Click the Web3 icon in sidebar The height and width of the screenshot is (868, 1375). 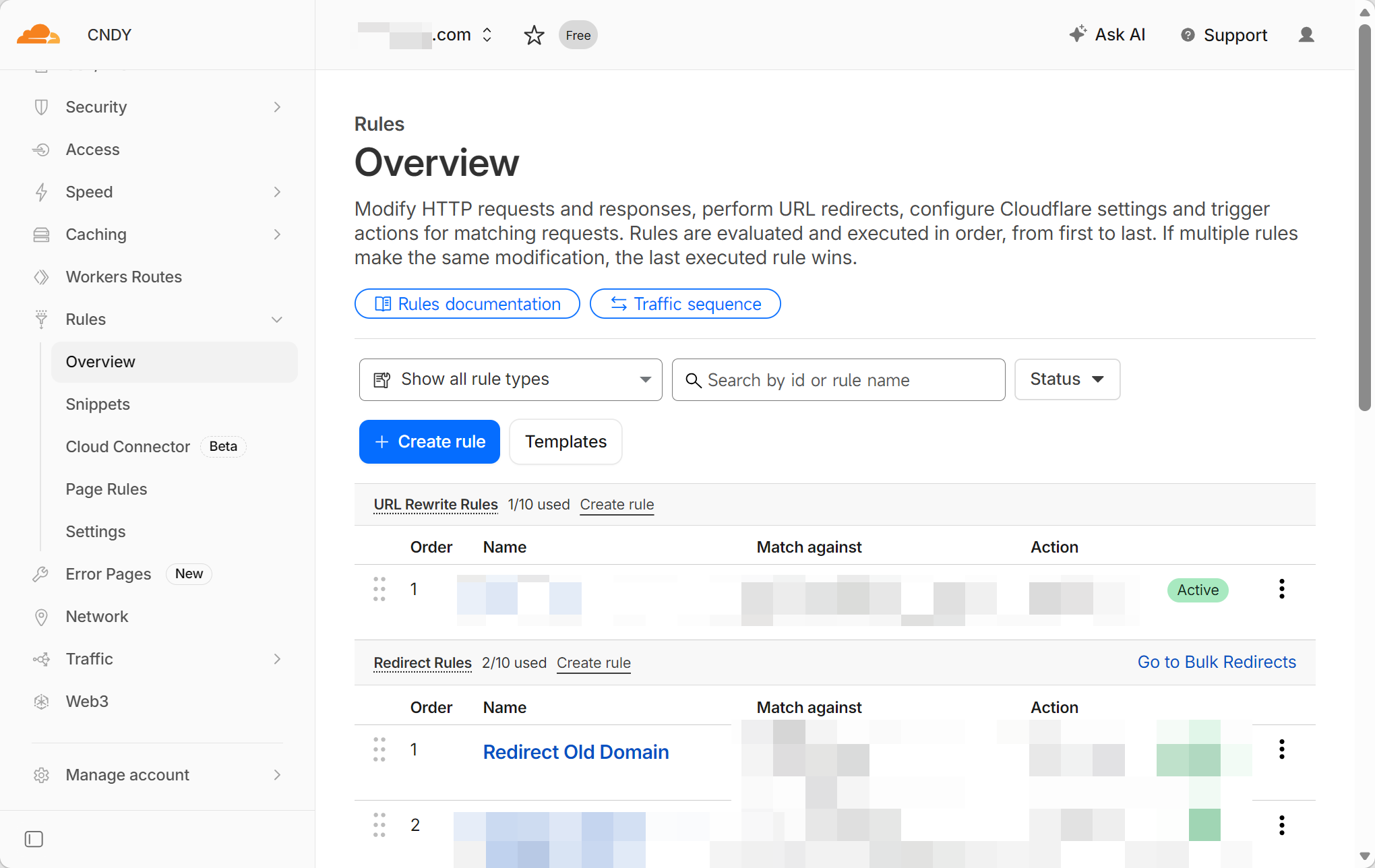tap(41, 702)
